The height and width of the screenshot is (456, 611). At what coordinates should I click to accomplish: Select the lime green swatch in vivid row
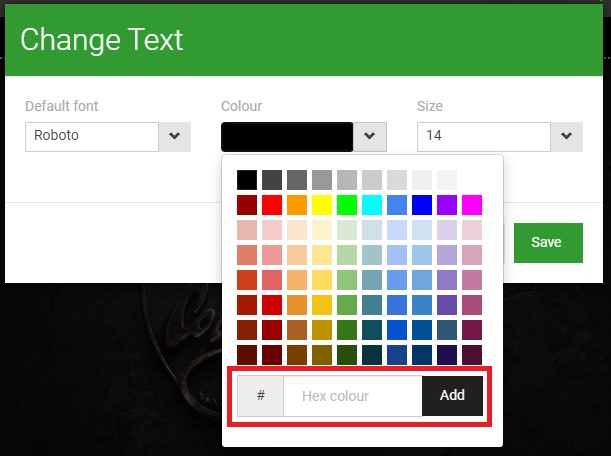tap(347, 205)
